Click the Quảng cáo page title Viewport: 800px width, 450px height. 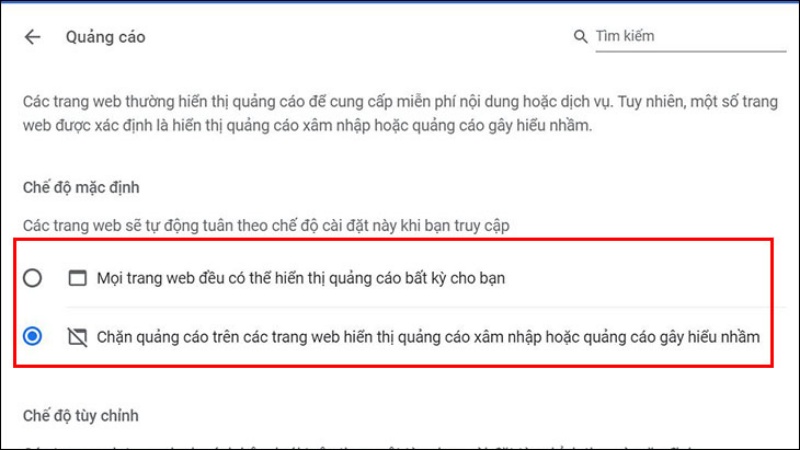coord(106,37)
